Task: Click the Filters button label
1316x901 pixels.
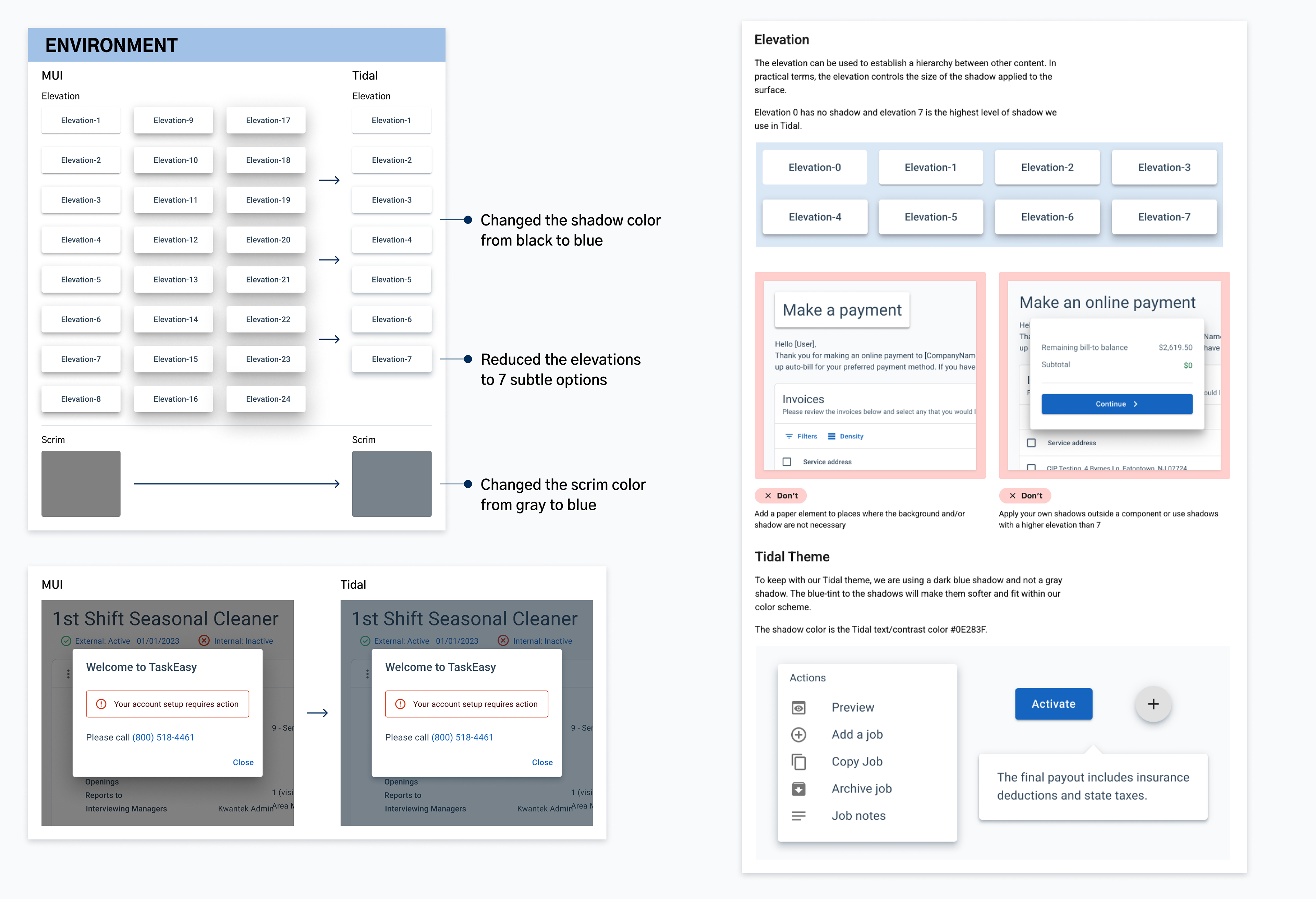Action: click(807, 437)
